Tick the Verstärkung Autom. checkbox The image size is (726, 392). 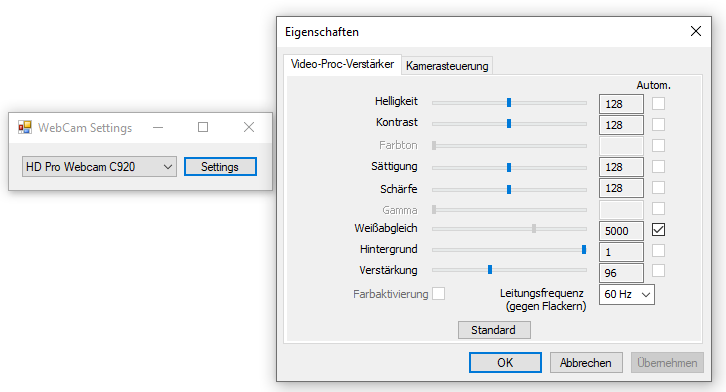point(658,271)
